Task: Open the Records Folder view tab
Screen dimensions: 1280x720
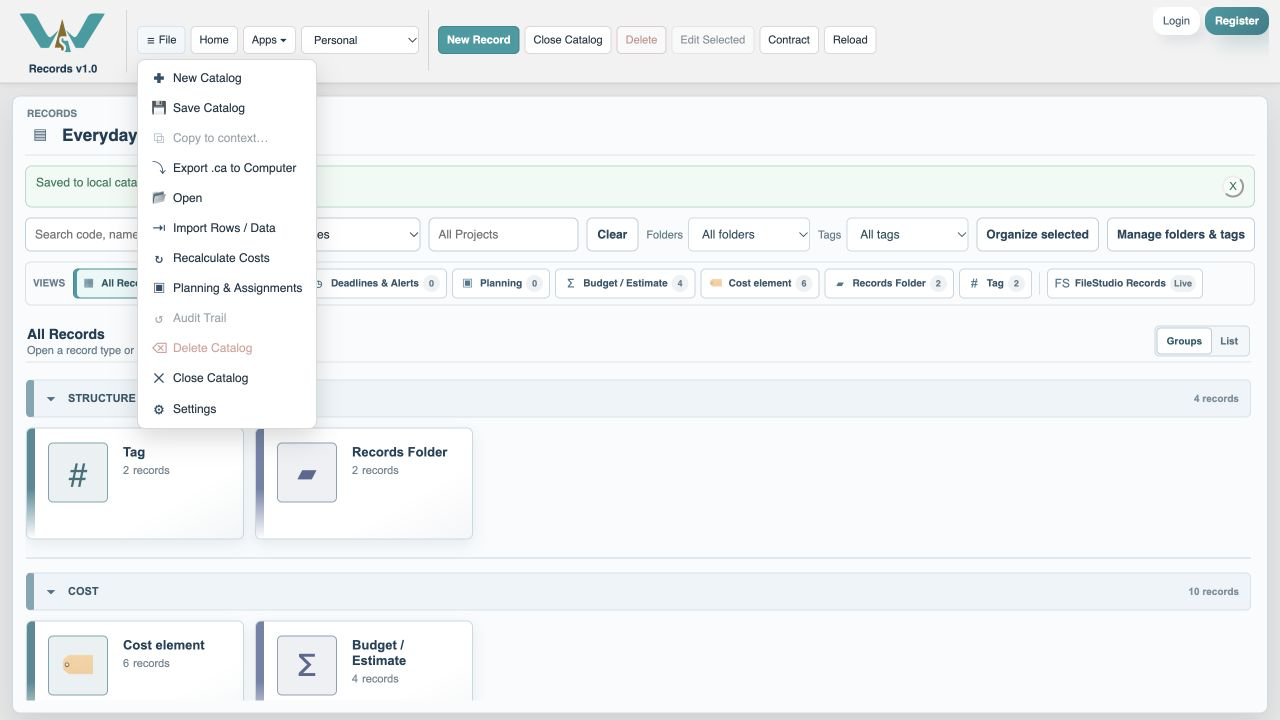Action: pyautogui.click(x=889, y=283)
